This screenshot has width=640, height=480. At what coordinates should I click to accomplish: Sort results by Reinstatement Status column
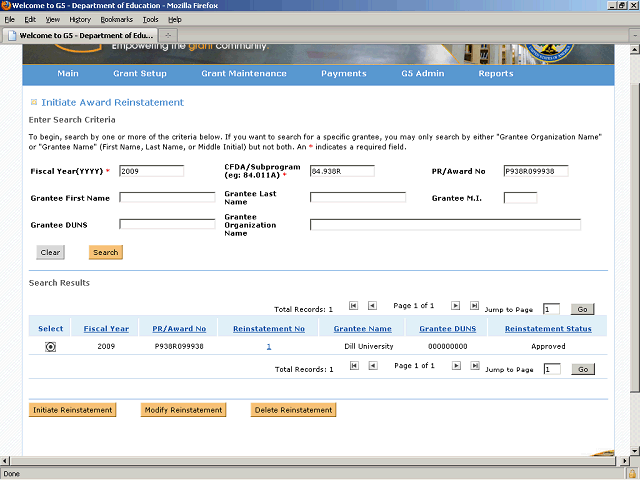[x=547, y=329]
